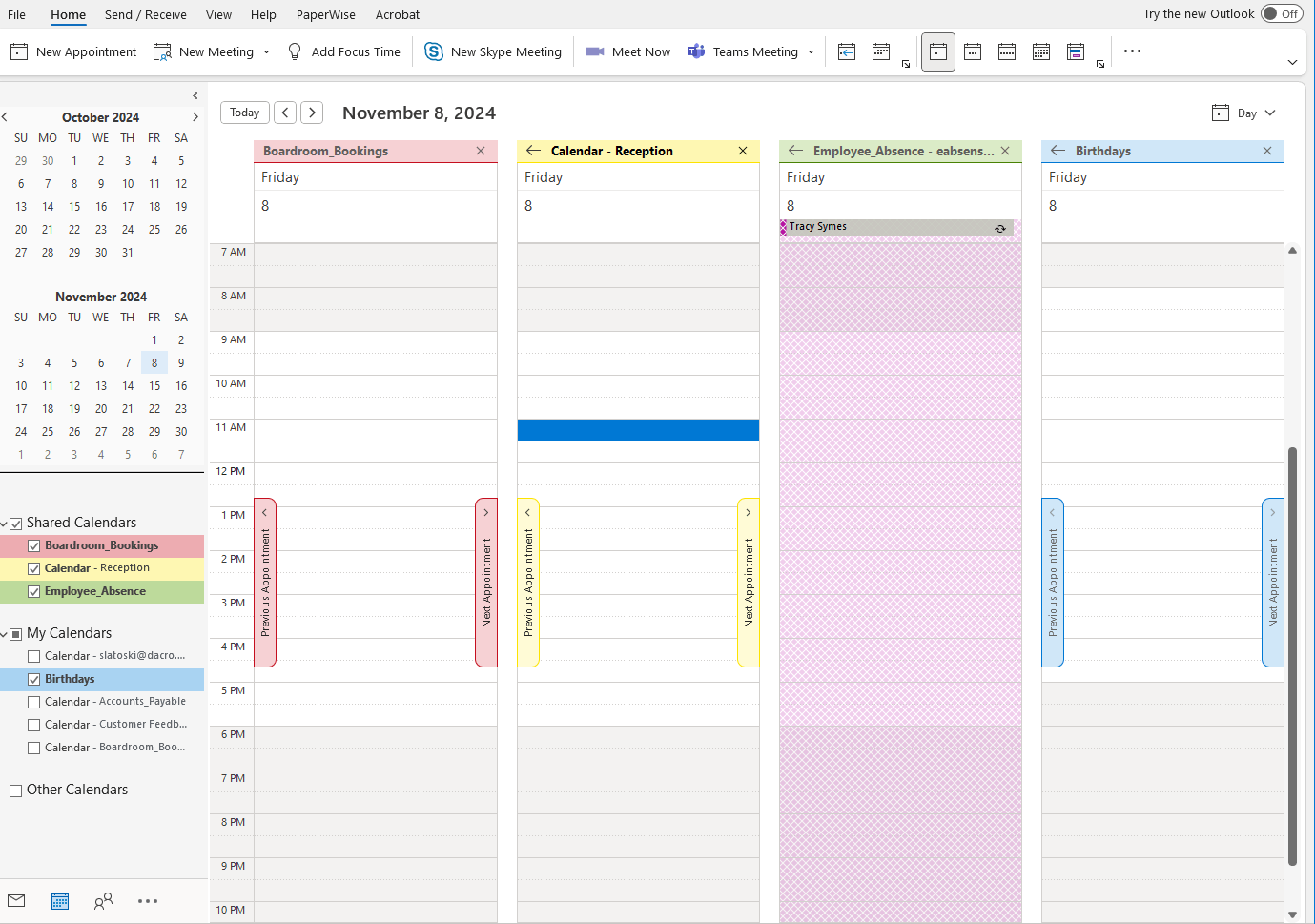This screenshot has width=1315, height=924.
Task: Show Next 7 Days from ribbon
Action: coord(881,51)
